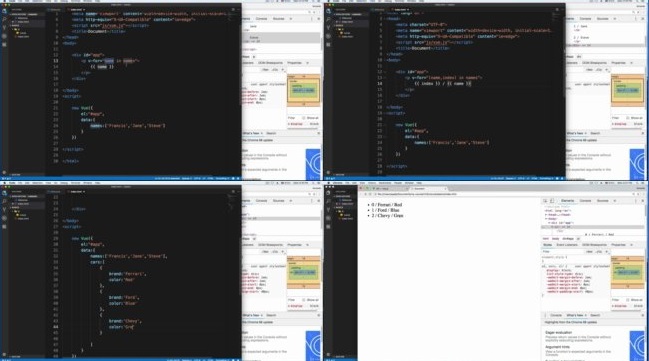Viewport: 649px width, 361px height.
Task: Toggle :hov element state next to the Styles Filter
Action: pos(589,252)
